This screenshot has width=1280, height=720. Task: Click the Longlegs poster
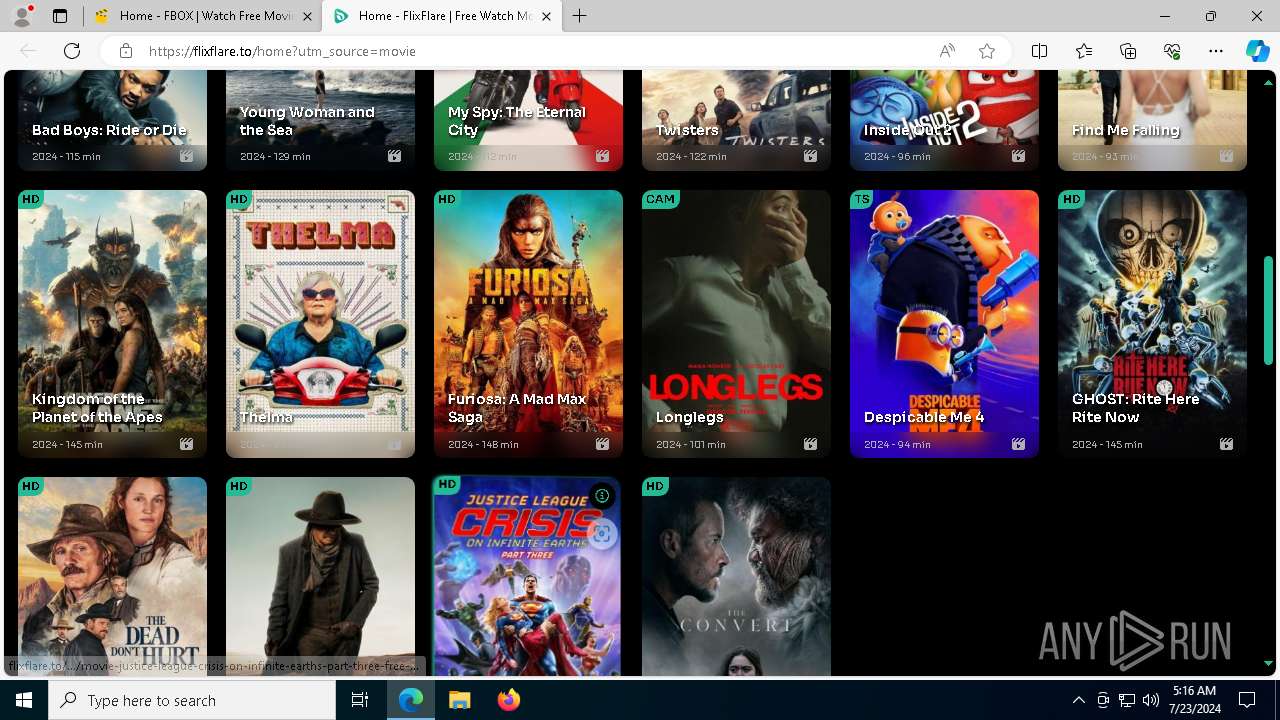coord(736,324)
